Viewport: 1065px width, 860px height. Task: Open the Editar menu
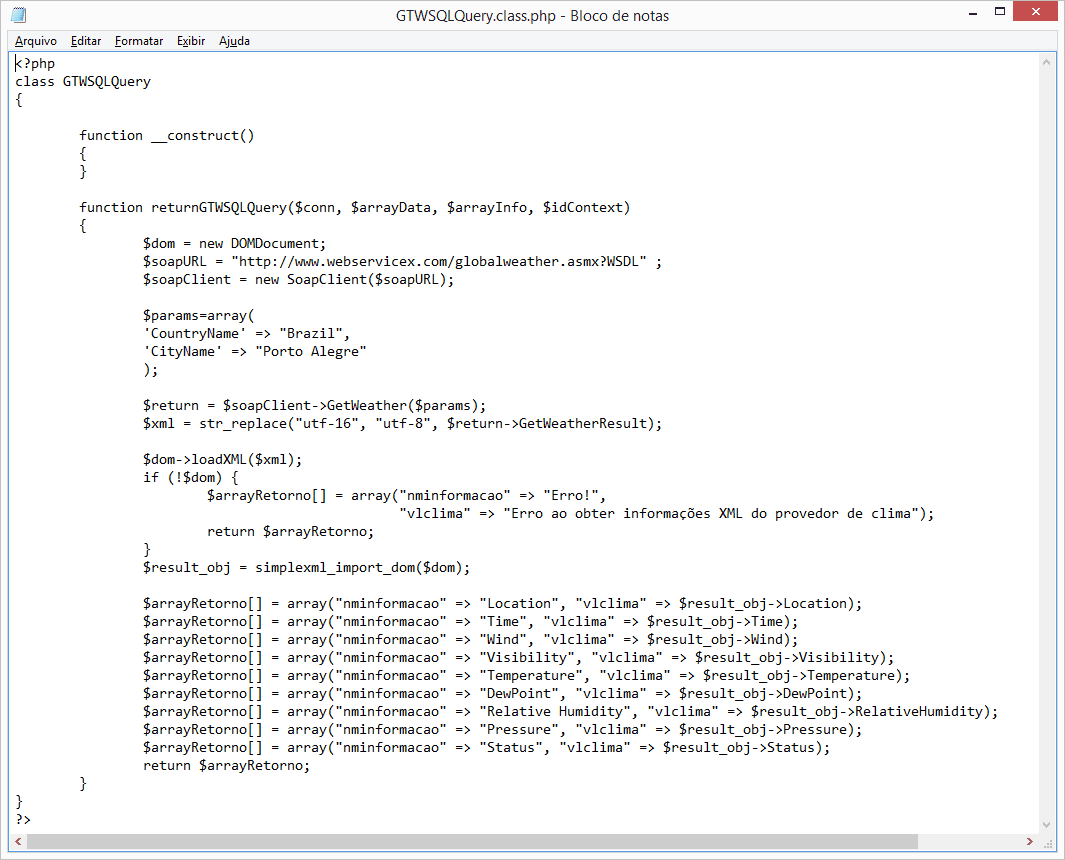[x=86, y=41]
